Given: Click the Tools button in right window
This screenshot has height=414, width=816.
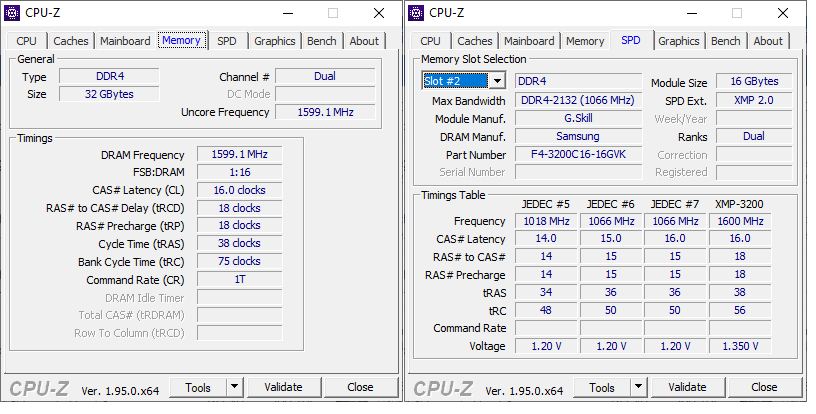Looking at the screenshot, I should pyautogui.click(x=602, y=387).
